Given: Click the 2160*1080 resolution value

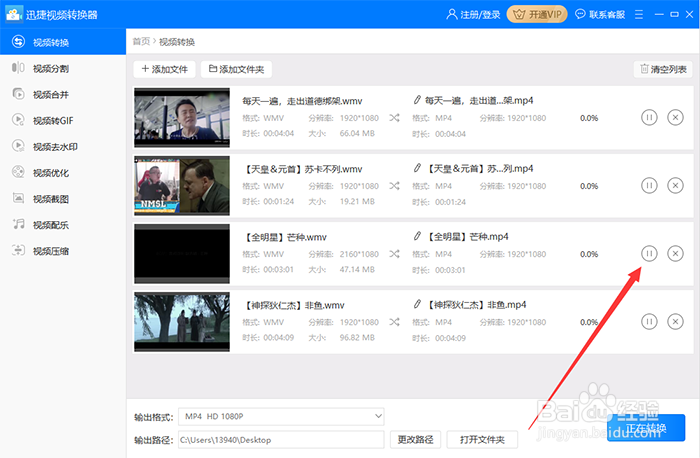Looking at the screenshot, I should (359, 254).
